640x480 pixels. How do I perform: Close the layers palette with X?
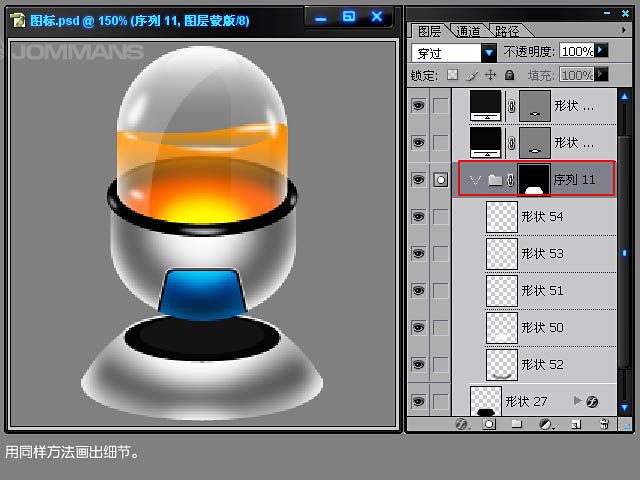[x=625, y=13]
